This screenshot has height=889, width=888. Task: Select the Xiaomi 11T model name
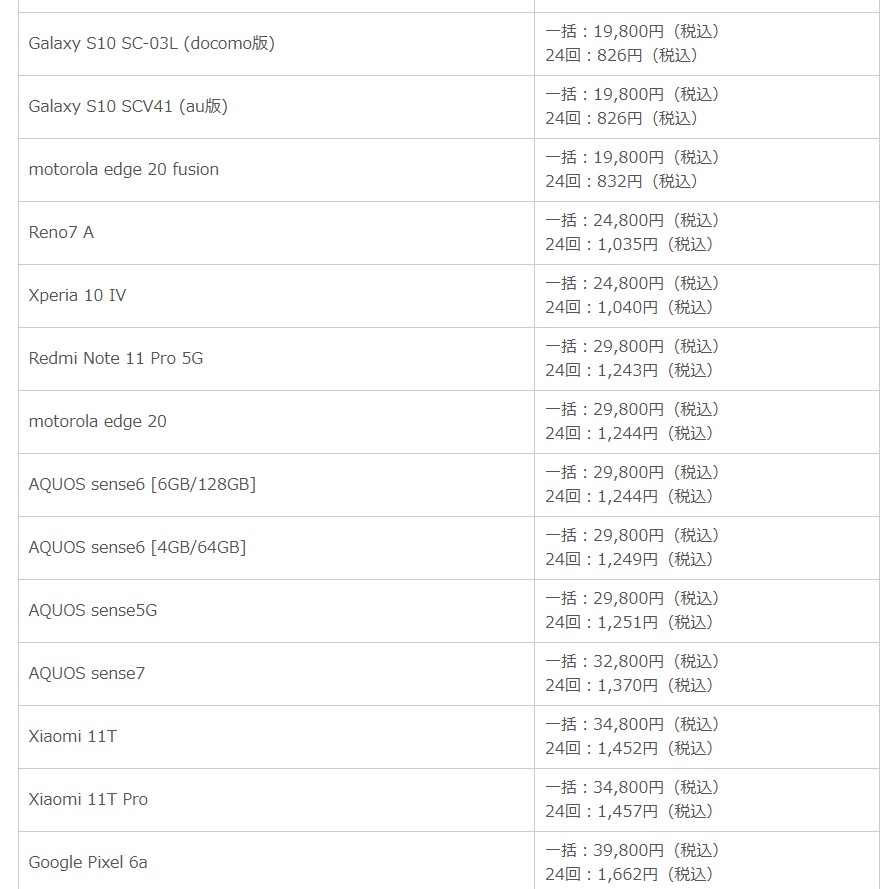pyautogui.click(x=72, y=736)
